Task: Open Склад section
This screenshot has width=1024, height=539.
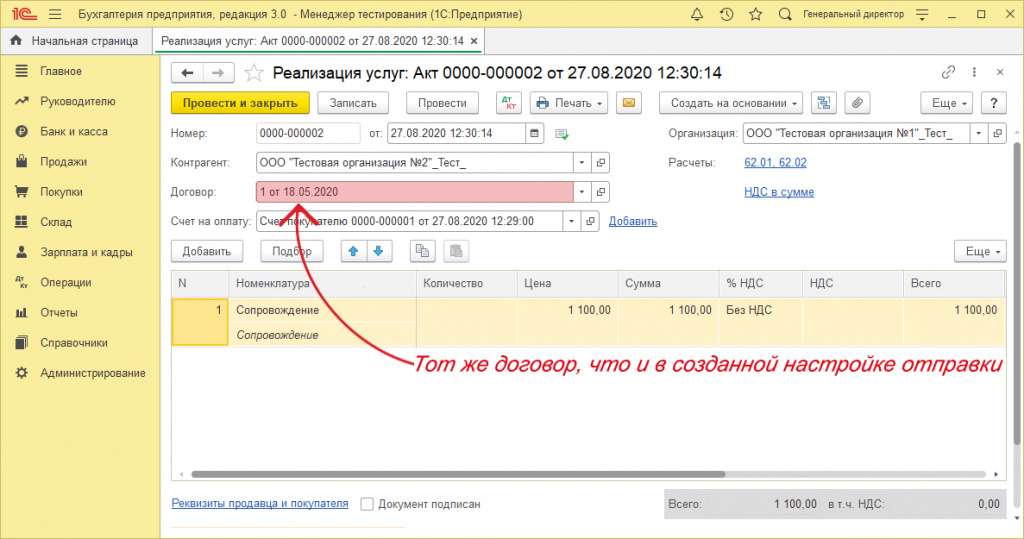Action: click(x=56, y=221)
